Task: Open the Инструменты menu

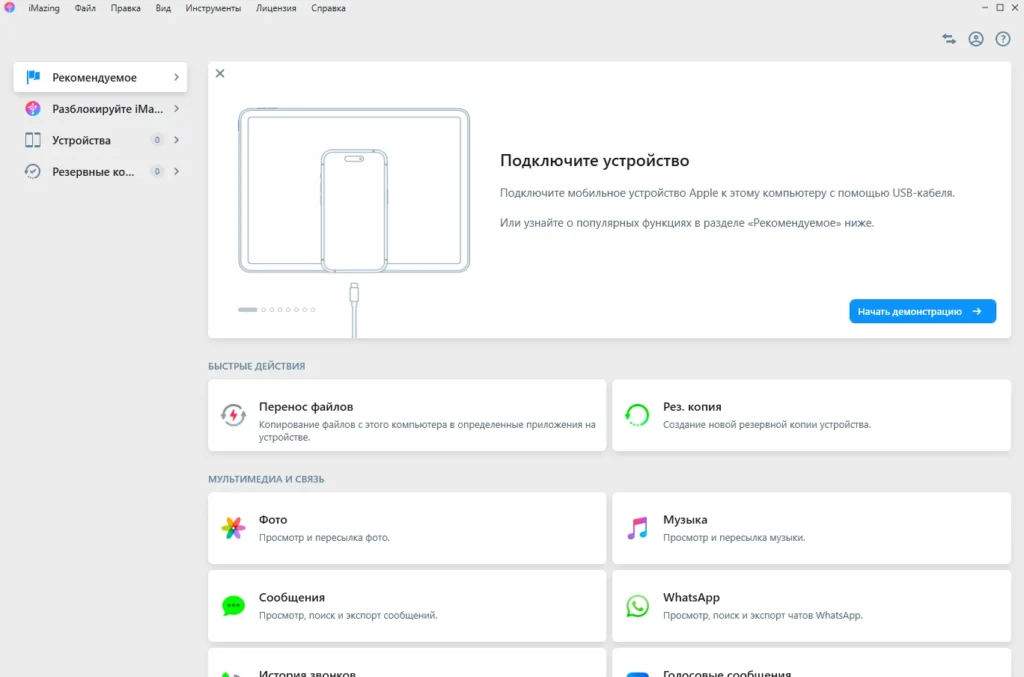Action: pos(213,8)
